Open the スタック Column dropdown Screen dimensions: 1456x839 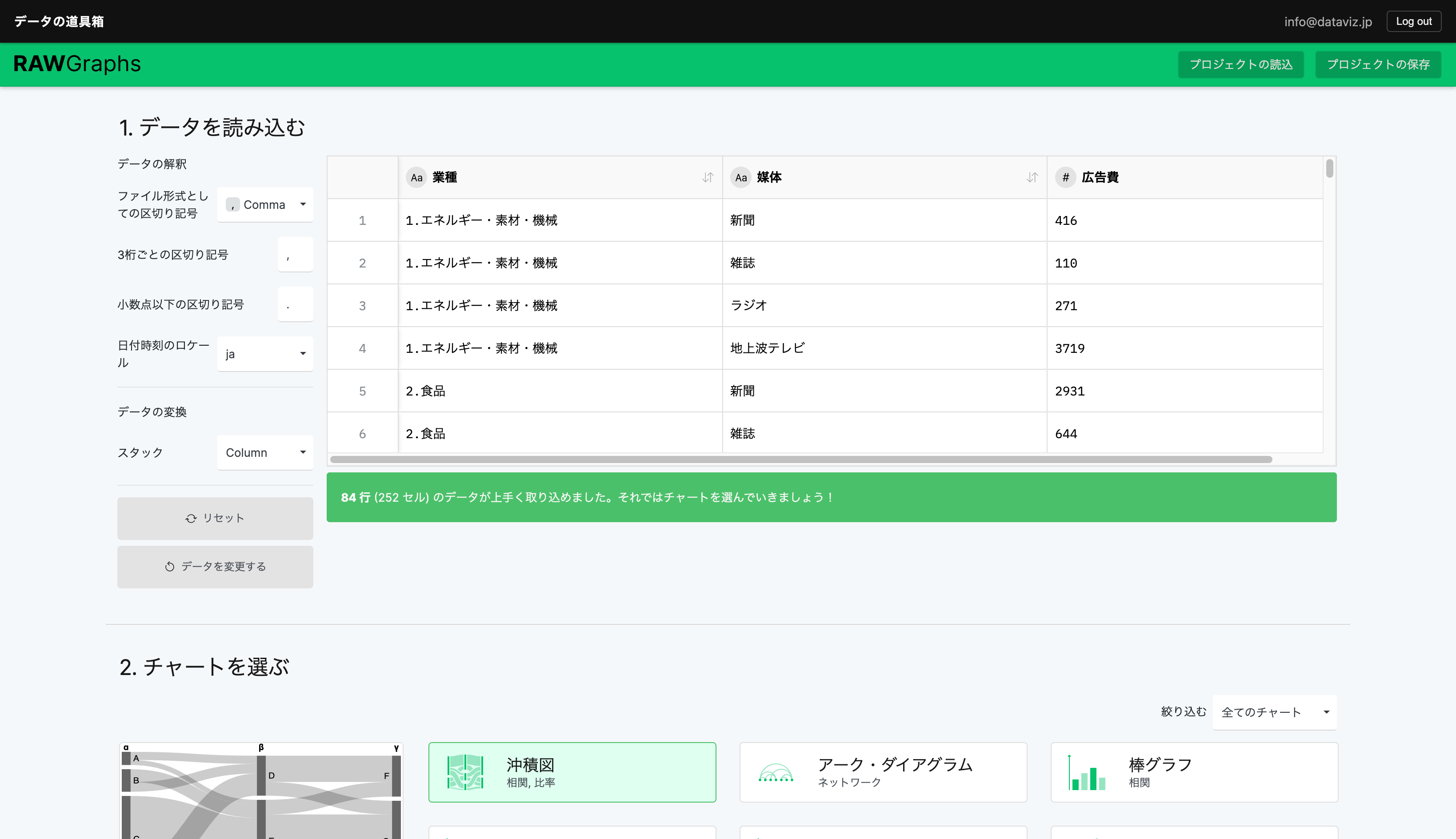265,452
